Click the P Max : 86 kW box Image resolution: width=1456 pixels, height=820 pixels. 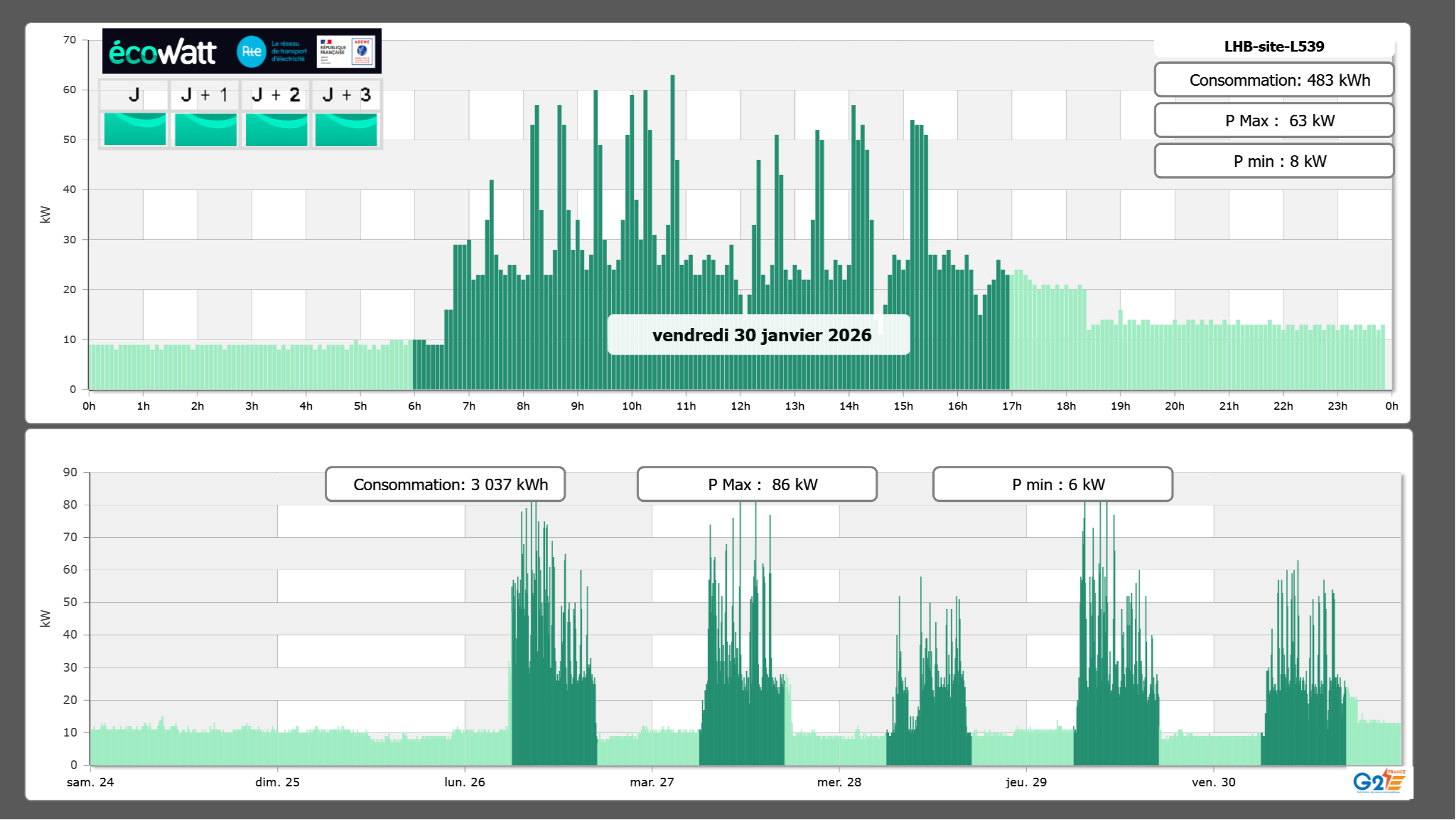pyautogui.click(x=757, y=484)
